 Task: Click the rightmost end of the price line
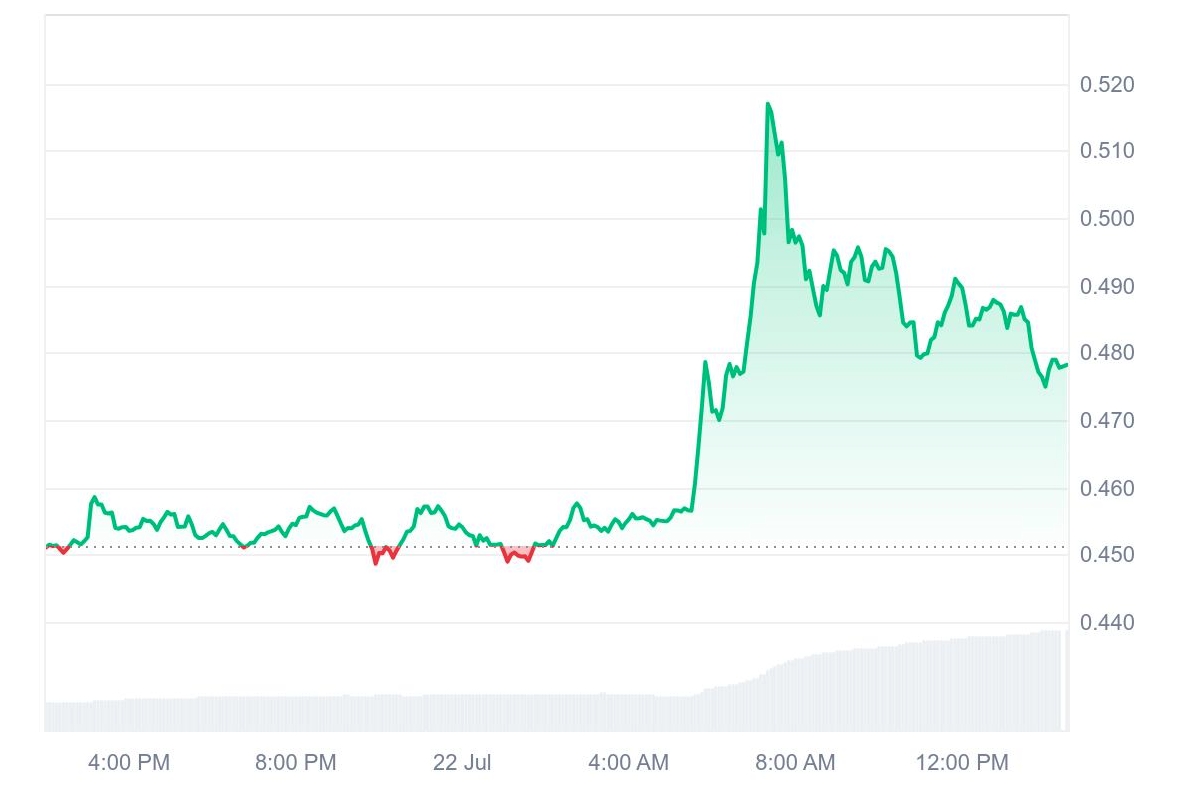[x=1066, y=364]
